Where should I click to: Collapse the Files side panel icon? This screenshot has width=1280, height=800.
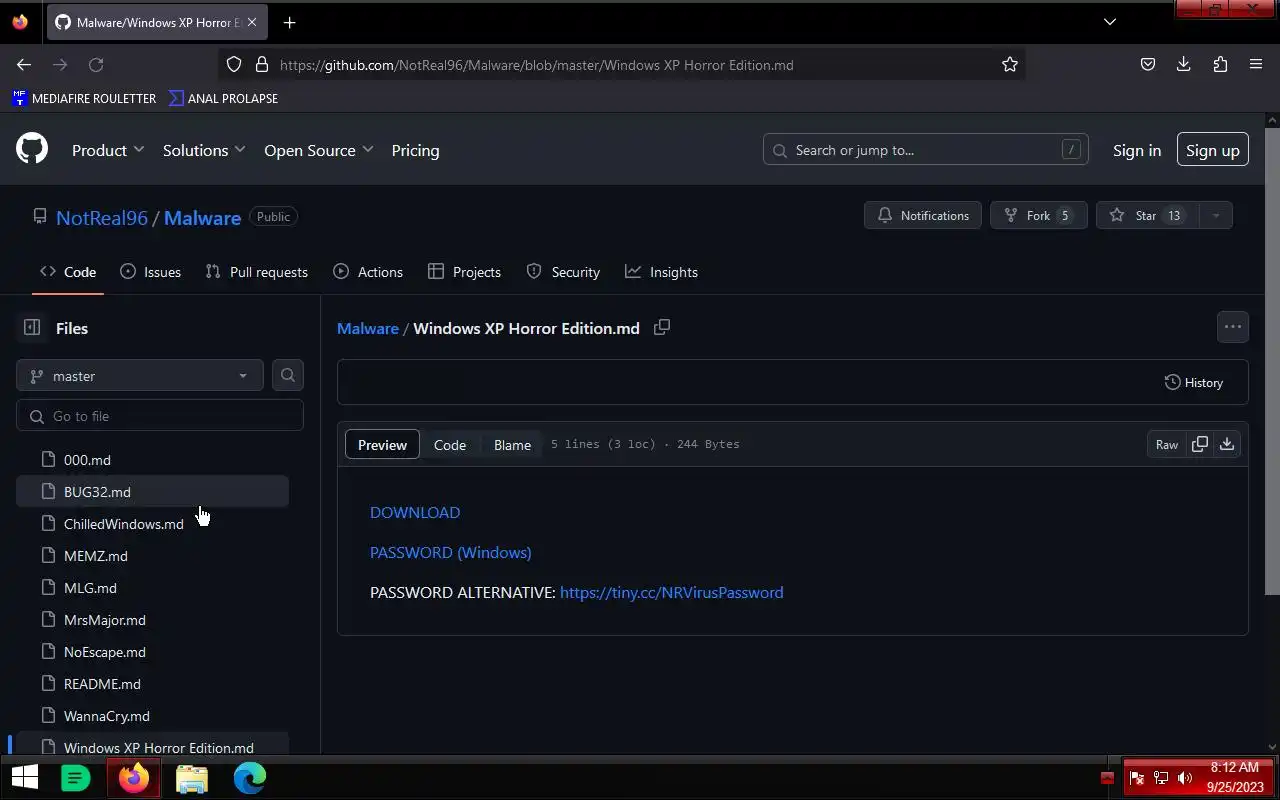coord(32,328)
